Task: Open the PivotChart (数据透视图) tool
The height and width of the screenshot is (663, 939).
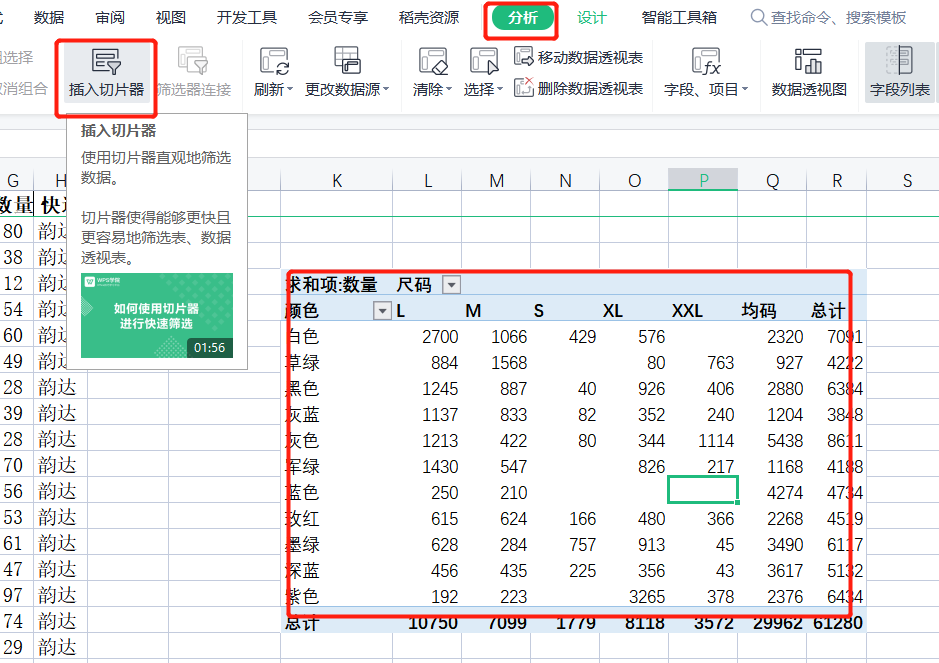Action: pyautogui.click(x=808, y=63)
